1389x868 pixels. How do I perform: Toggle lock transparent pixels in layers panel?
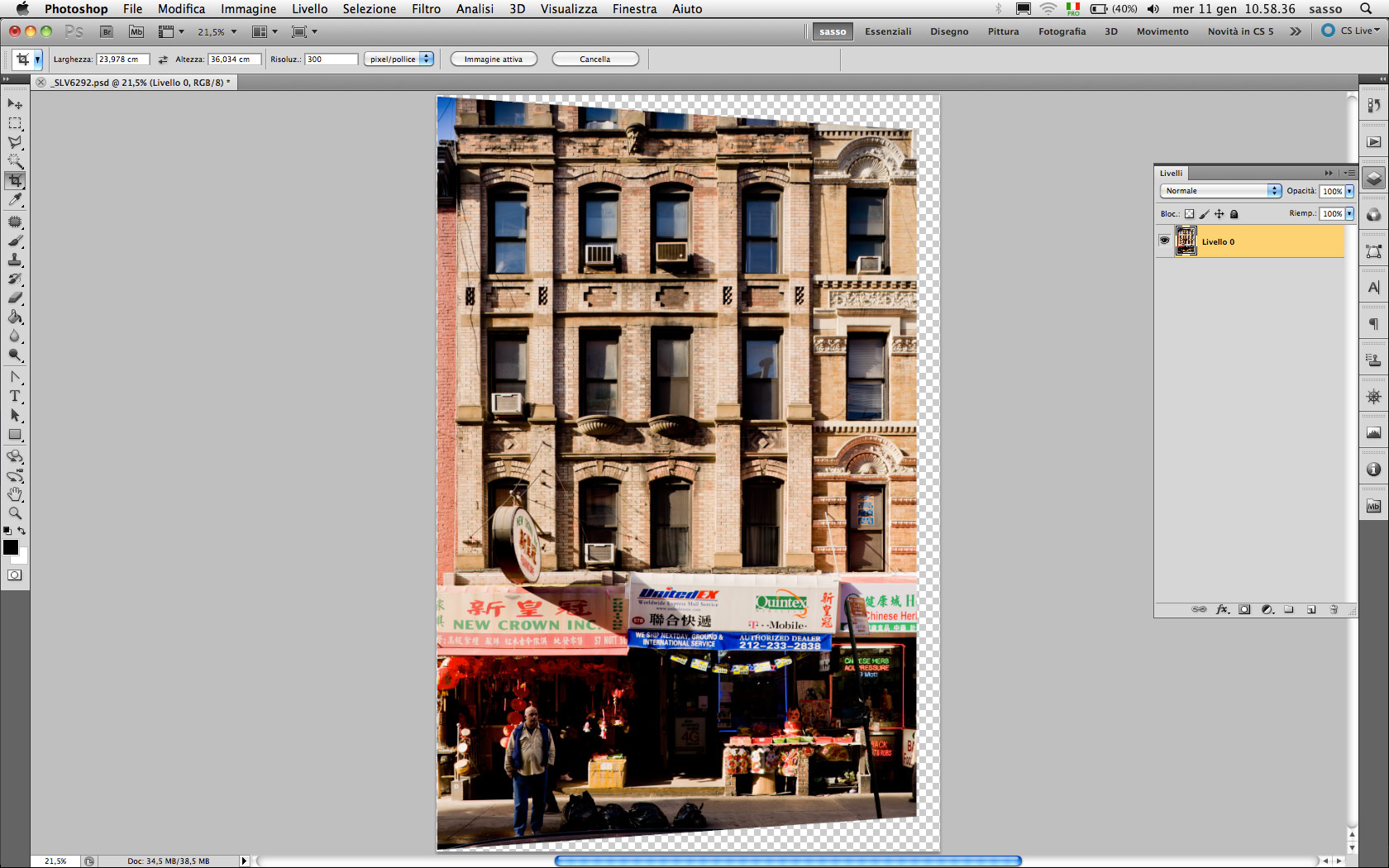coord(1189,214)
